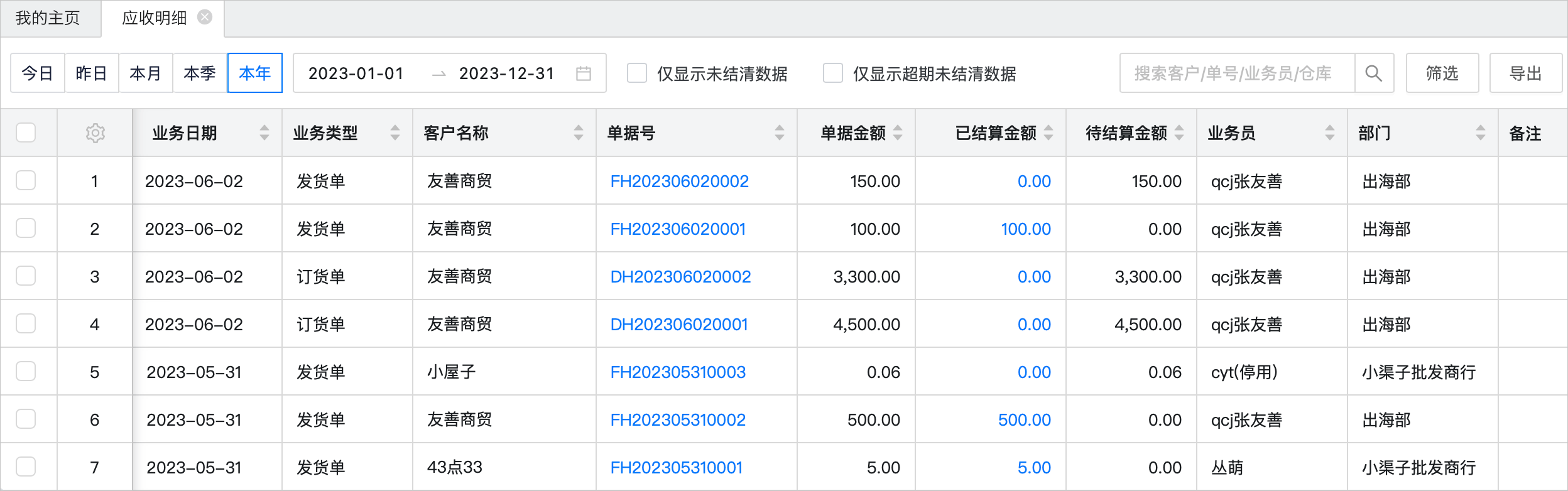Click the 导出 button
This screenshot has width=1568, height=491.
[1525, 73]
